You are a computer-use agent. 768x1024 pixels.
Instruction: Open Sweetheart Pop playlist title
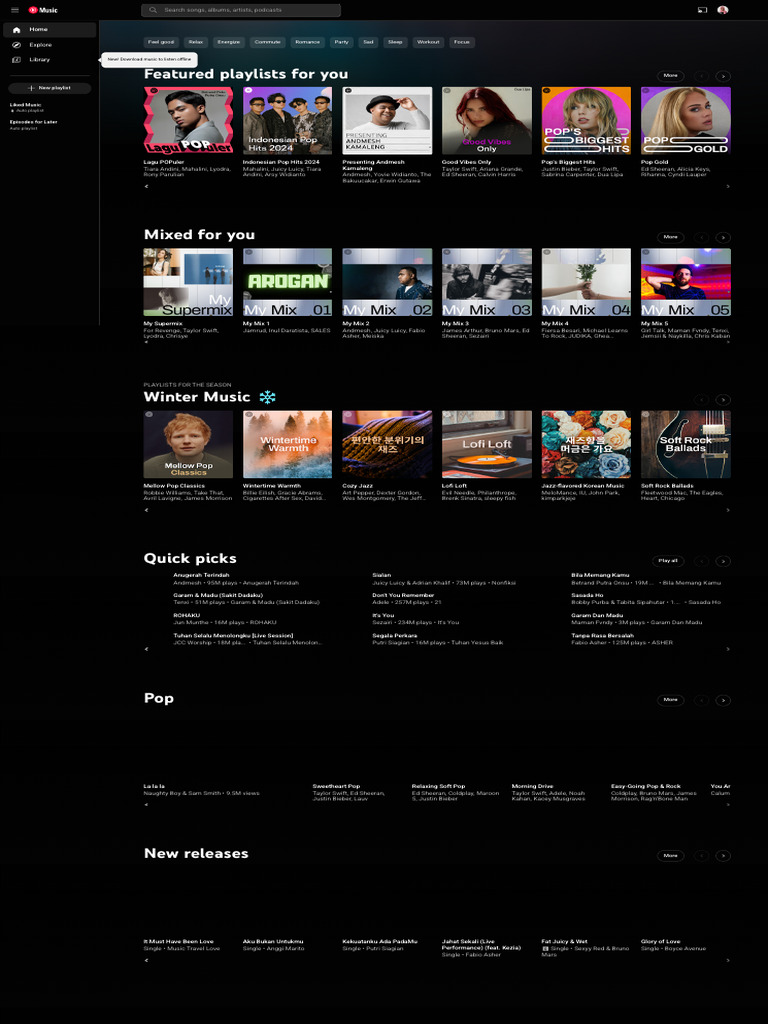[336, 786]
